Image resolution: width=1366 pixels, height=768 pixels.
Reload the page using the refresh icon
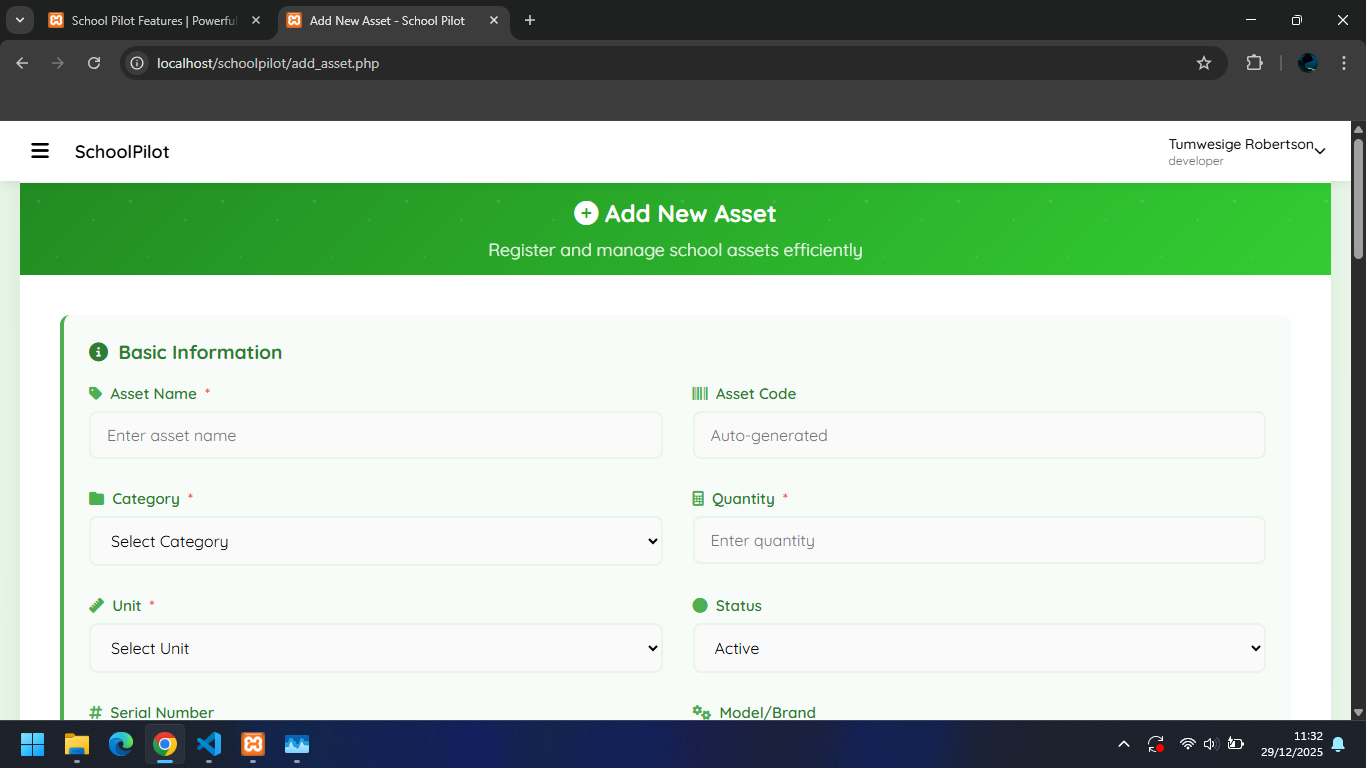[x=94, y=63]
